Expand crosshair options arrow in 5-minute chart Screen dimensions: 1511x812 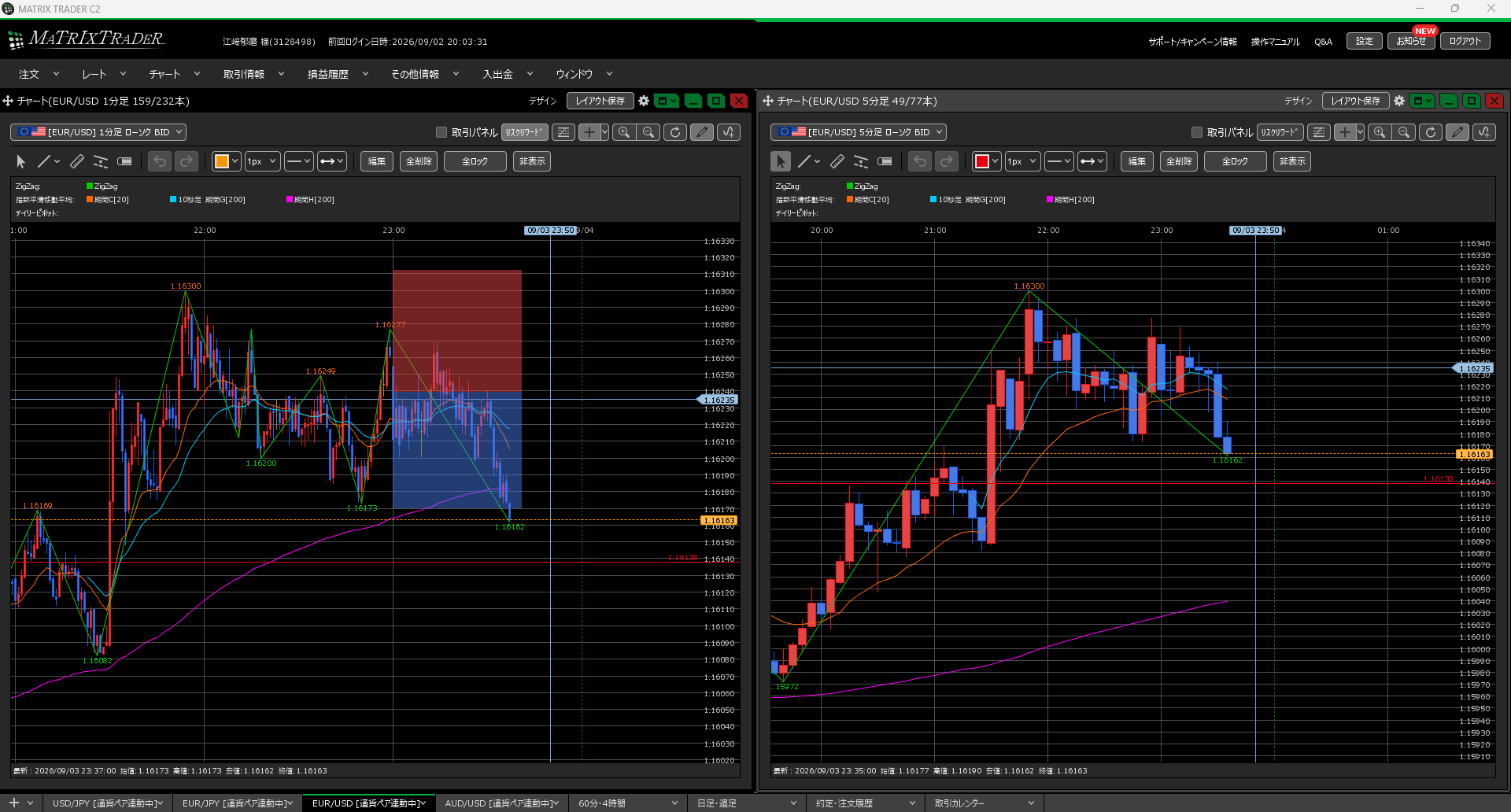click(x=1361, y=132)
